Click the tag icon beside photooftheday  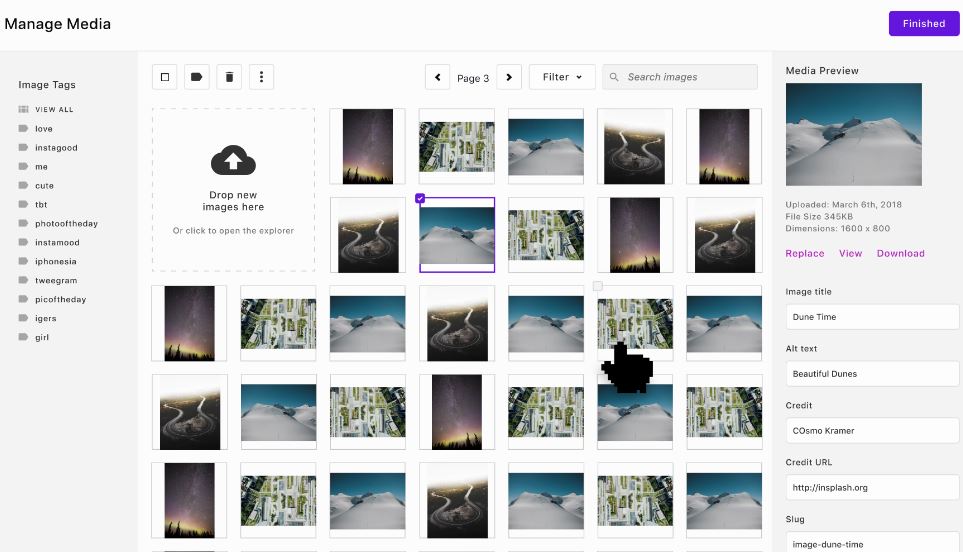[23, 224]
